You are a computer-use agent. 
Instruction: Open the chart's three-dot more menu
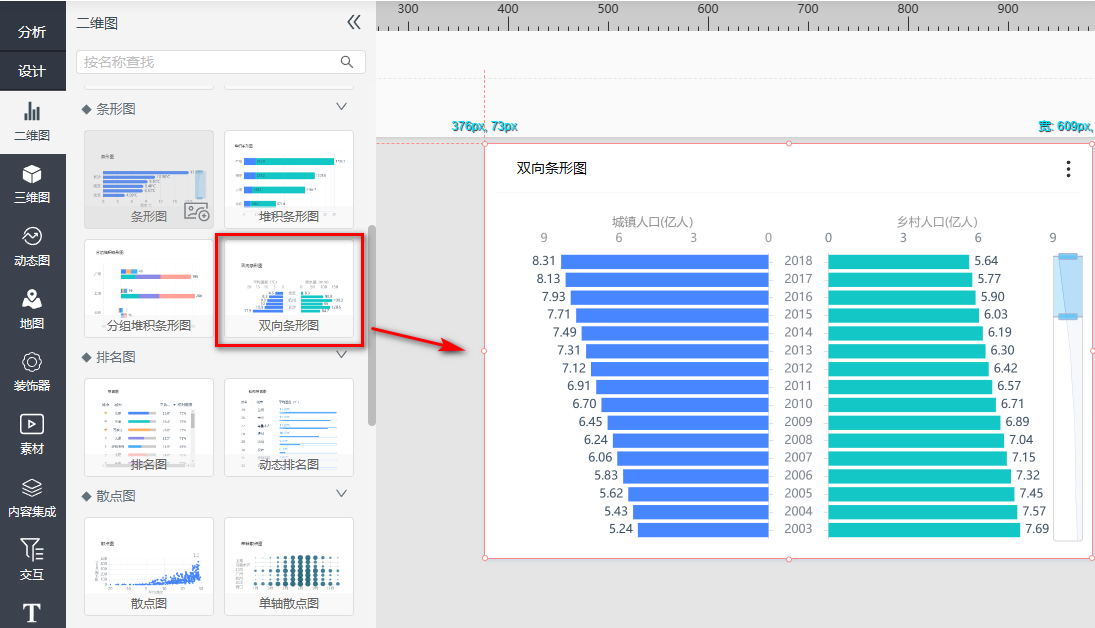pos(1068,169)
